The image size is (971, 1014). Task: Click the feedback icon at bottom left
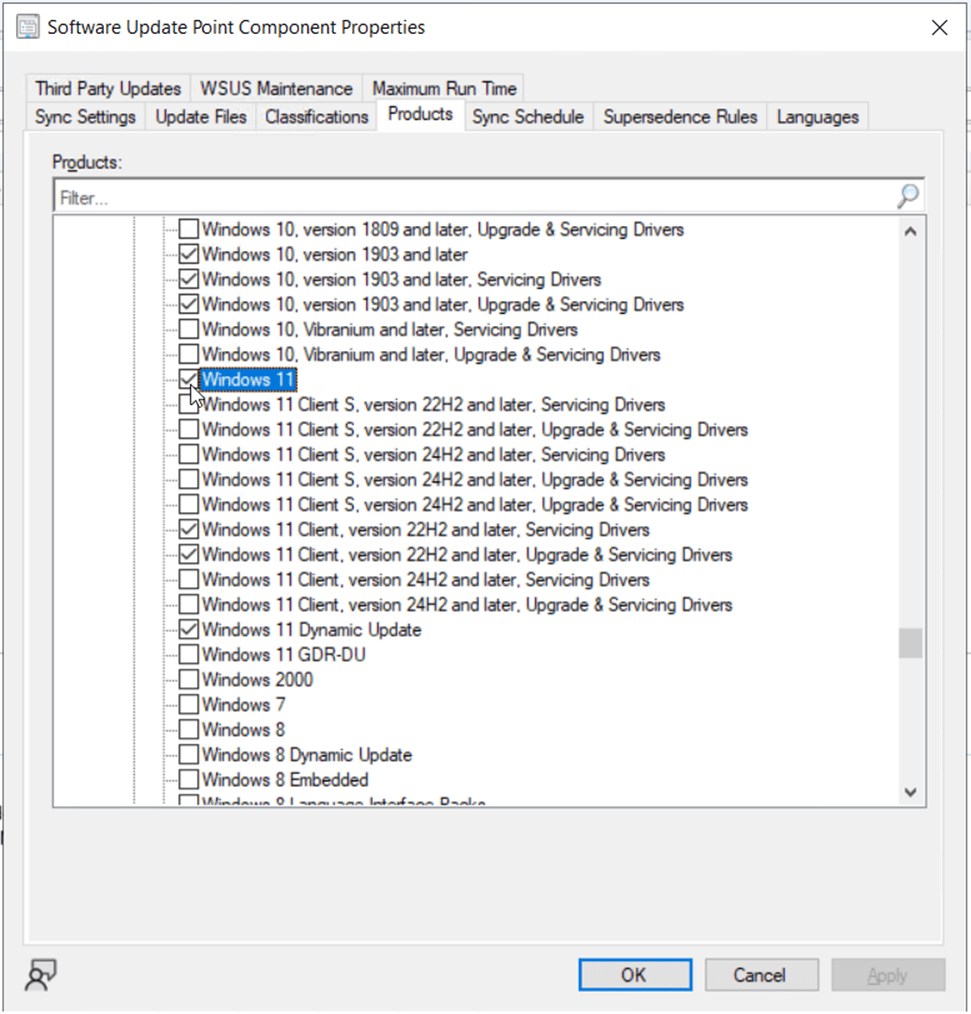[x=41, y=974]
